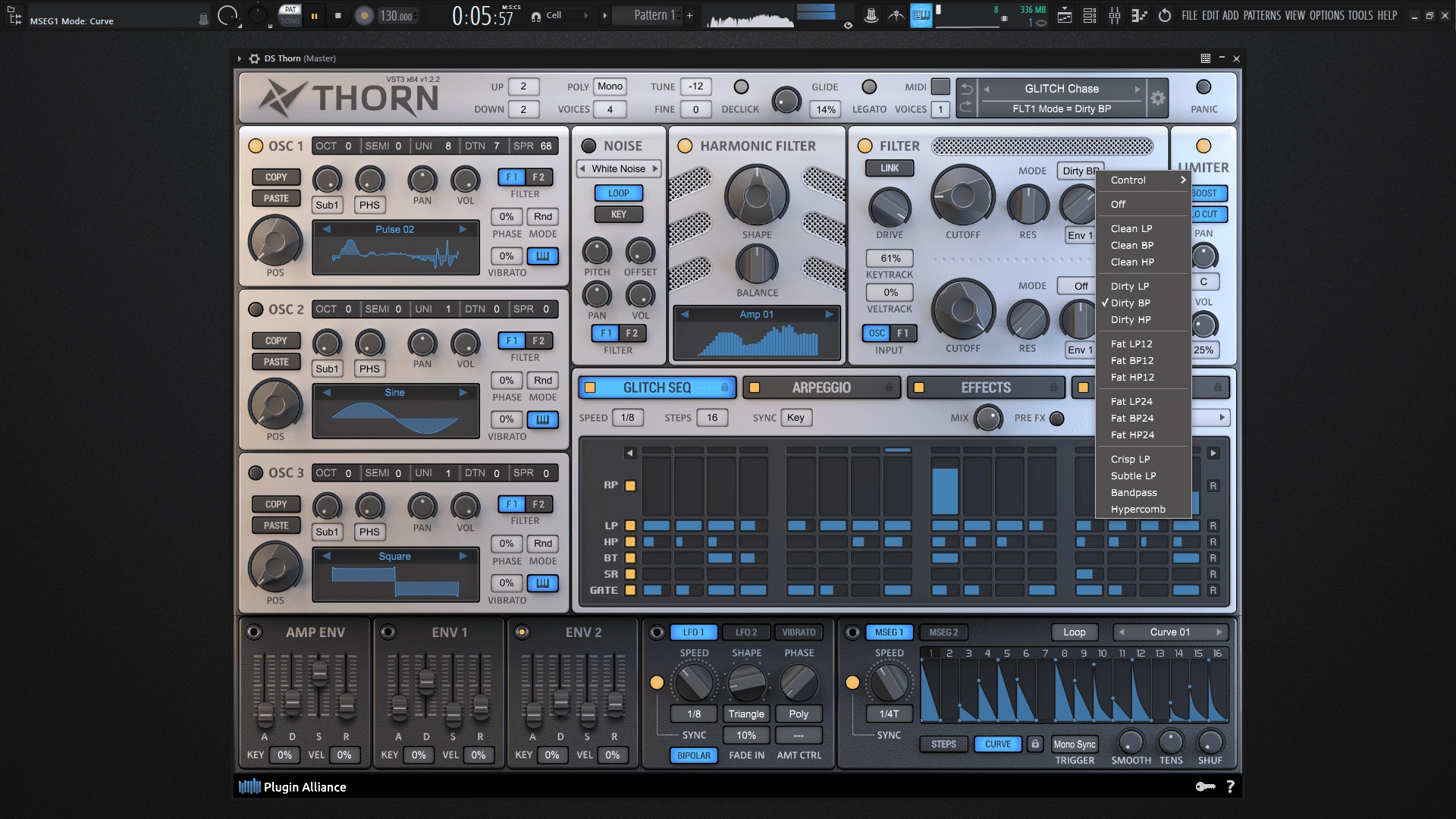Image resolution: width=1456 pixels, height=819 pixels.
Task: Click OSC 1 COPY button
Action: (276, 177)
